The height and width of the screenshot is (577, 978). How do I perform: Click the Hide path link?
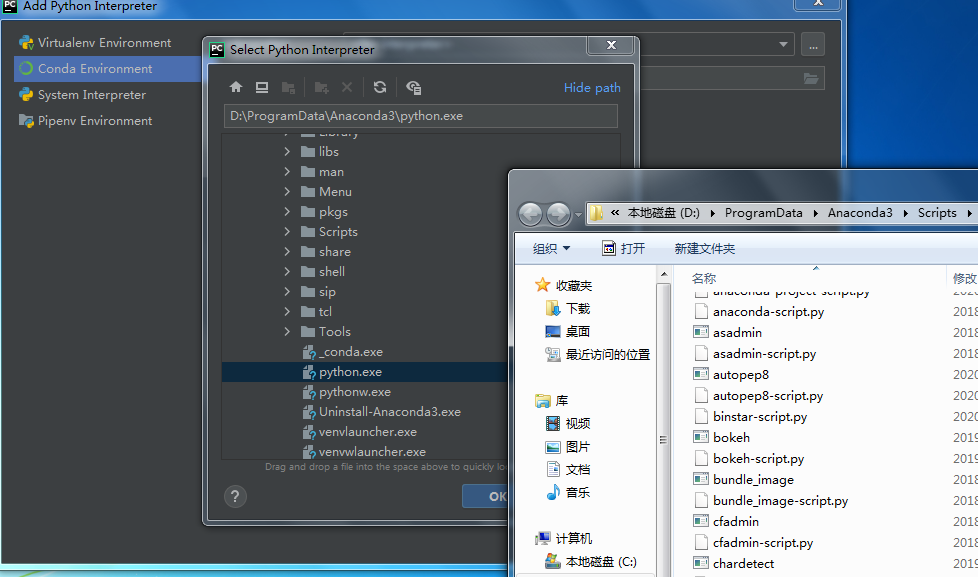coord(592,87)
